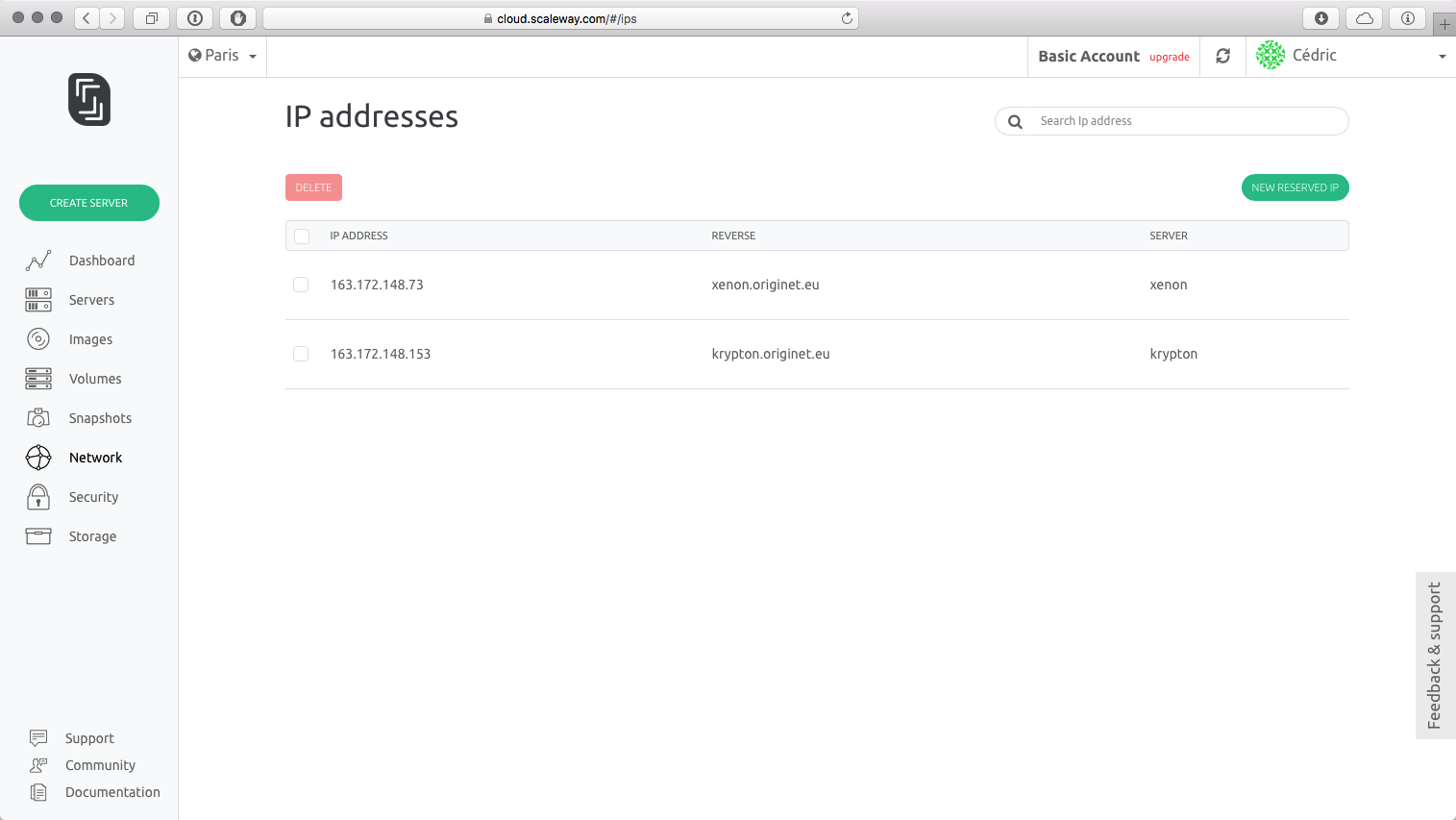1456x820 pixels.
Task: Select Network in the sidebar menu
Action: coord(95,458)
